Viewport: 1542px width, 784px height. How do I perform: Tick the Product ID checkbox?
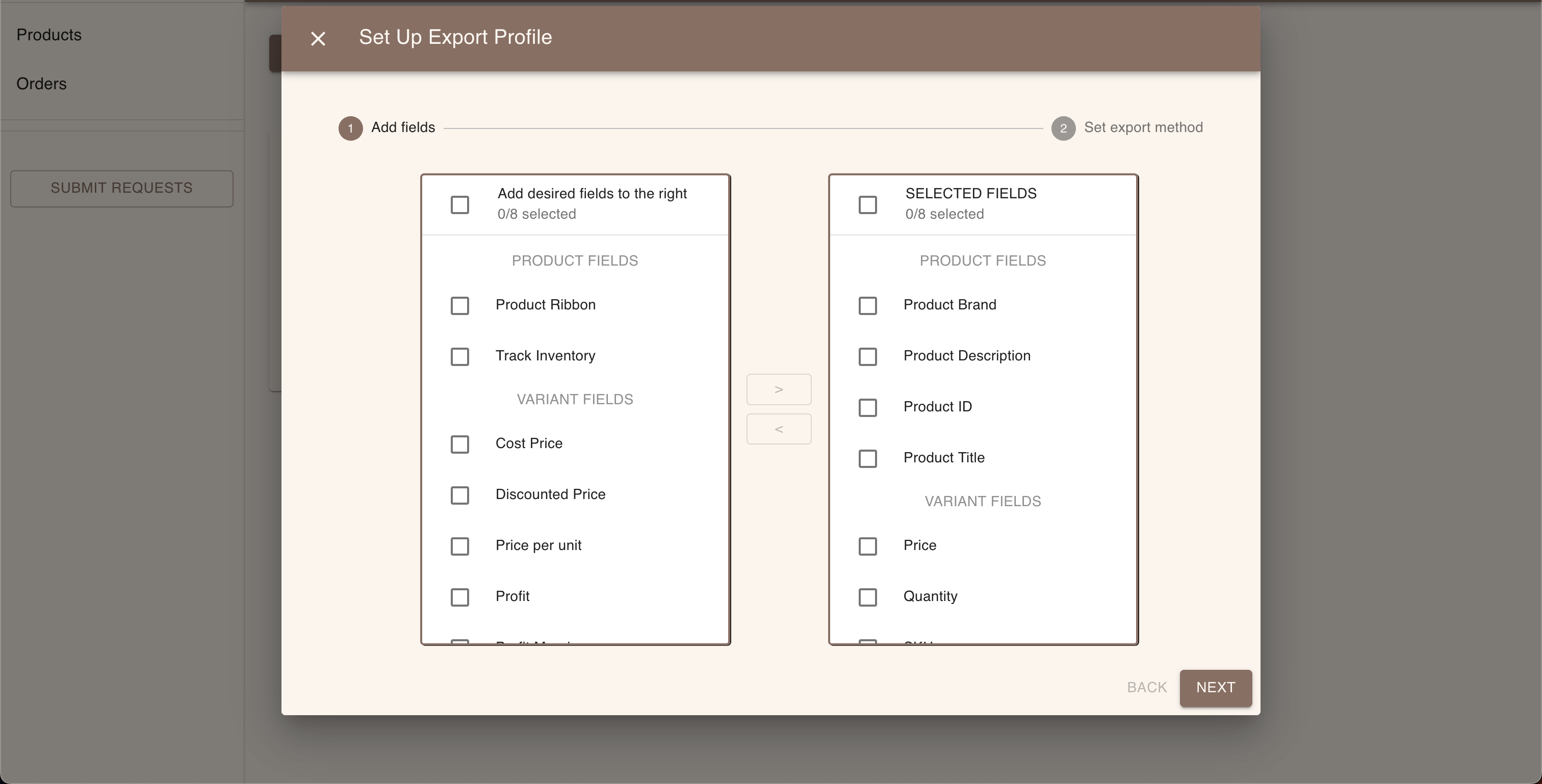(867, 408)
